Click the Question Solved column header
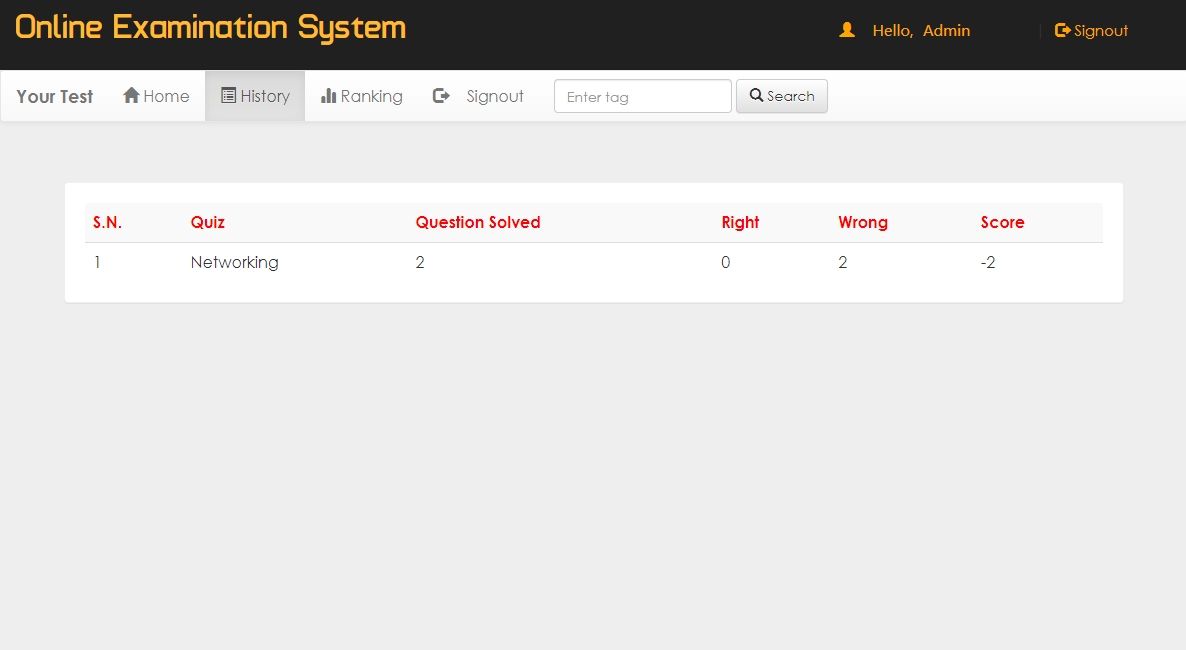The image size is (1186, 650). pyautogui.click(x=478, y=222)
